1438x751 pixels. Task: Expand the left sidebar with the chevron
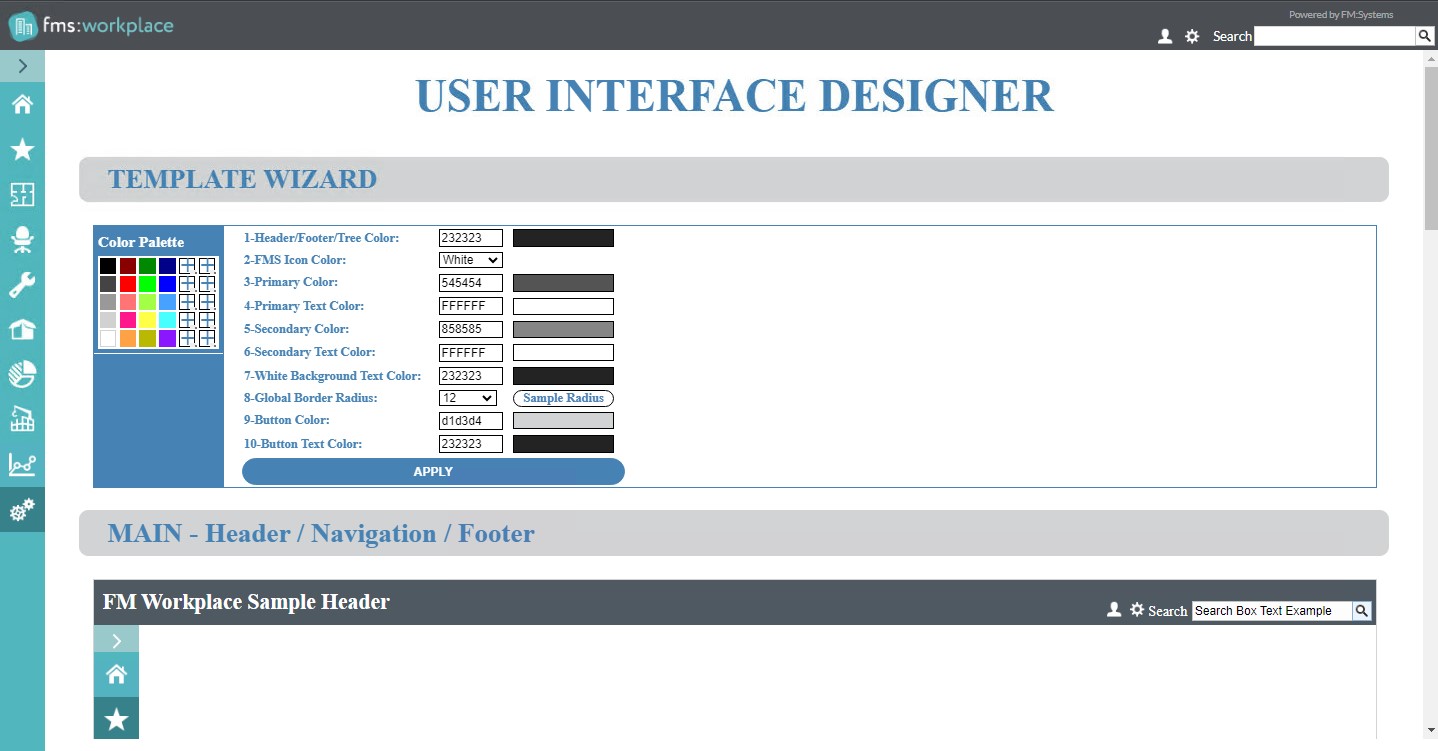pos(22,67)
